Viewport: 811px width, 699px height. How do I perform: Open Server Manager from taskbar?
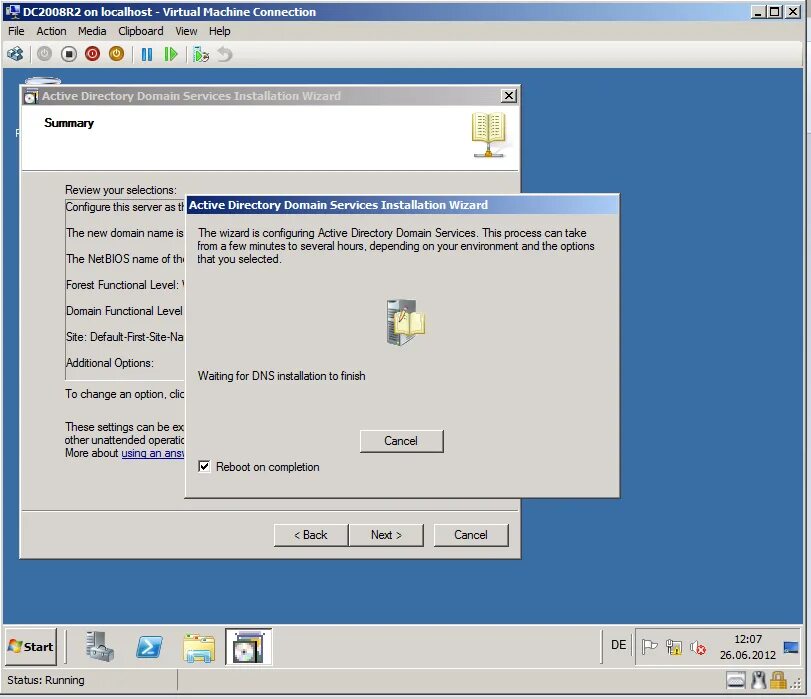point(99,647)
